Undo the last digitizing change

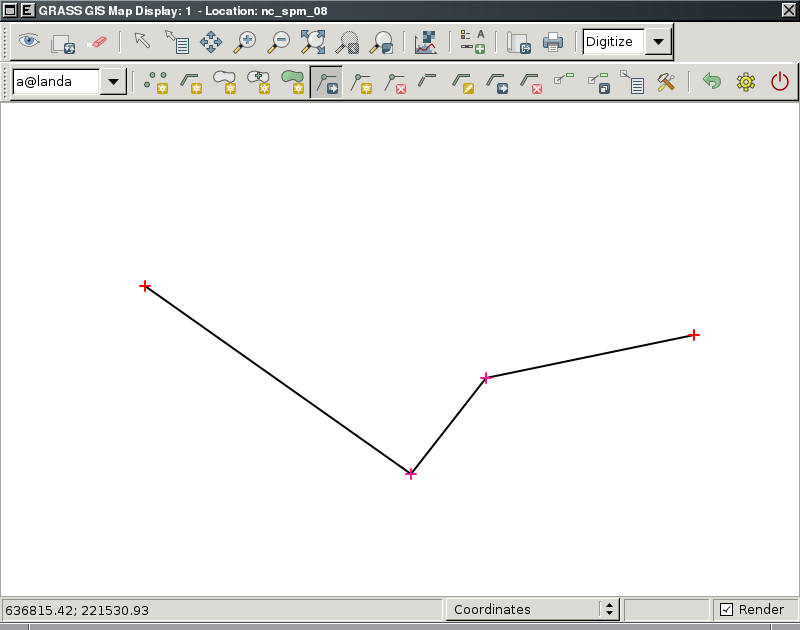[x=712, y=81]
